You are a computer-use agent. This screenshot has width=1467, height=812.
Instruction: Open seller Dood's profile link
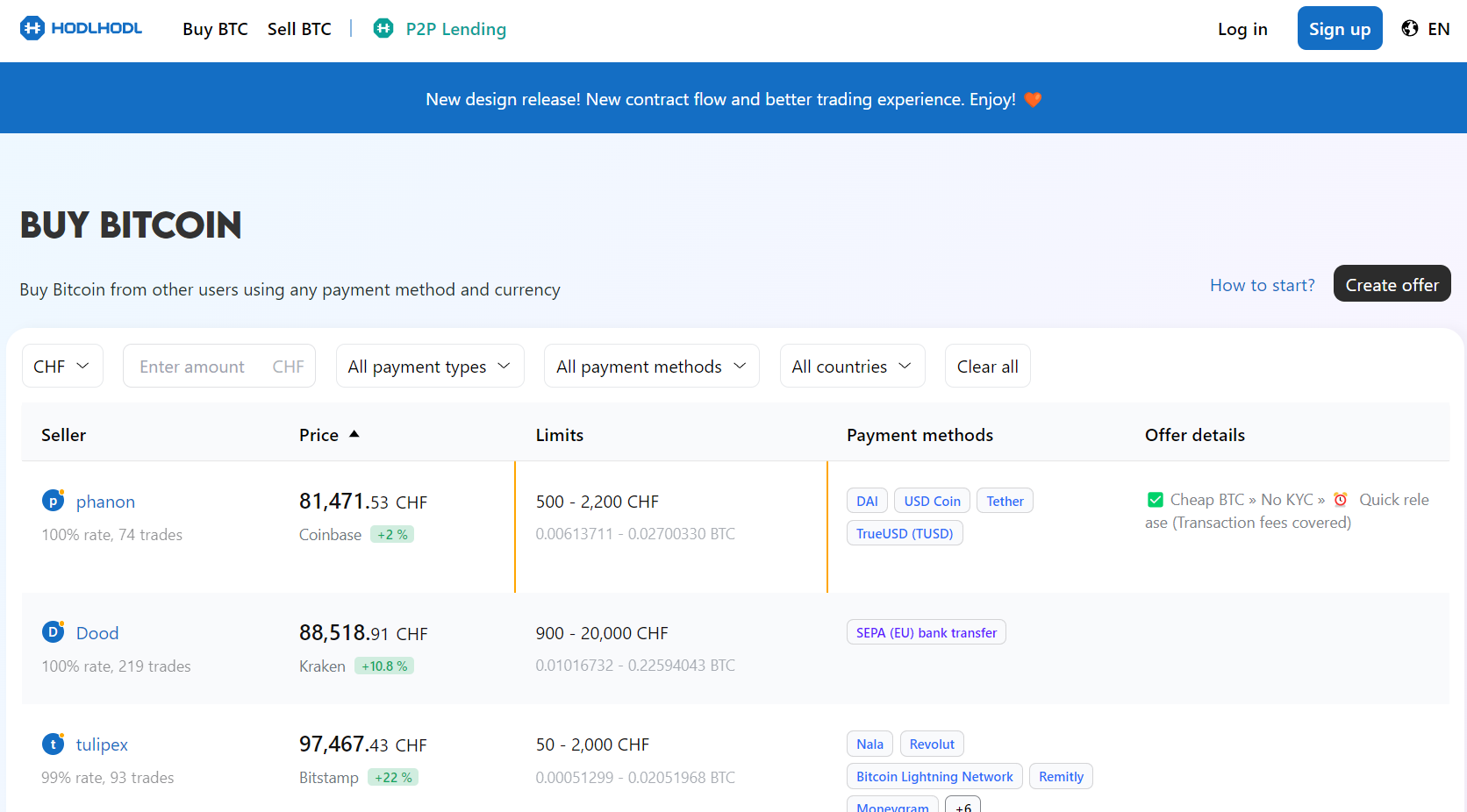pyautogui.click(x=97, y=633)
